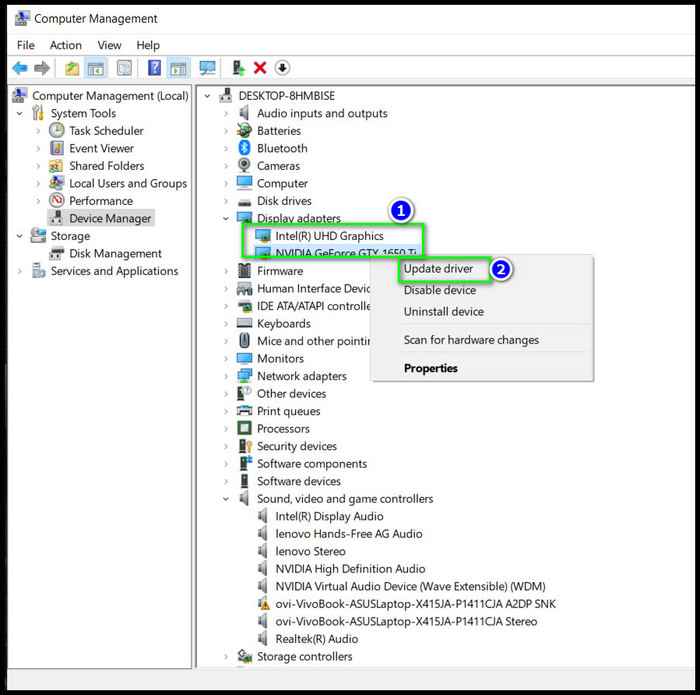Image resolution: width=700 pixels, height=695 pixels.
Task: Choose Properties from context menu
Action: pos(430,368)
